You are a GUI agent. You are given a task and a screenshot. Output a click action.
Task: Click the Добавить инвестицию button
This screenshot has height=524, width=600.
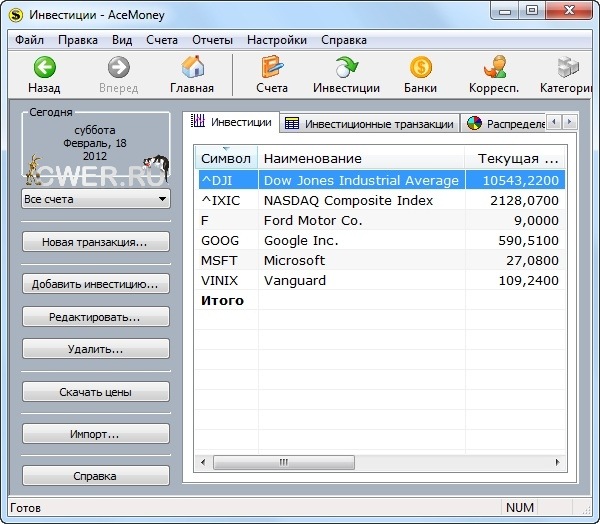point(95,284)
